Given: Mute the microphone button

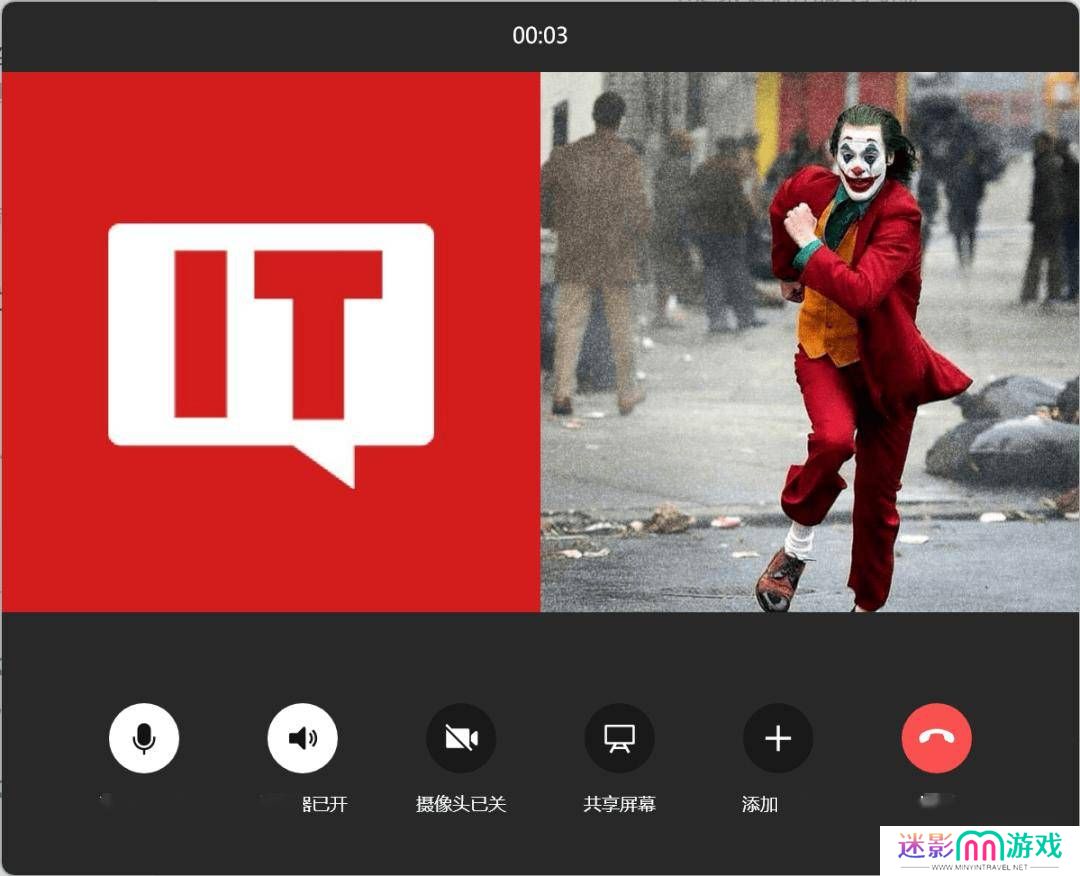Looking at the screenshot, I should tap(144, 738).
